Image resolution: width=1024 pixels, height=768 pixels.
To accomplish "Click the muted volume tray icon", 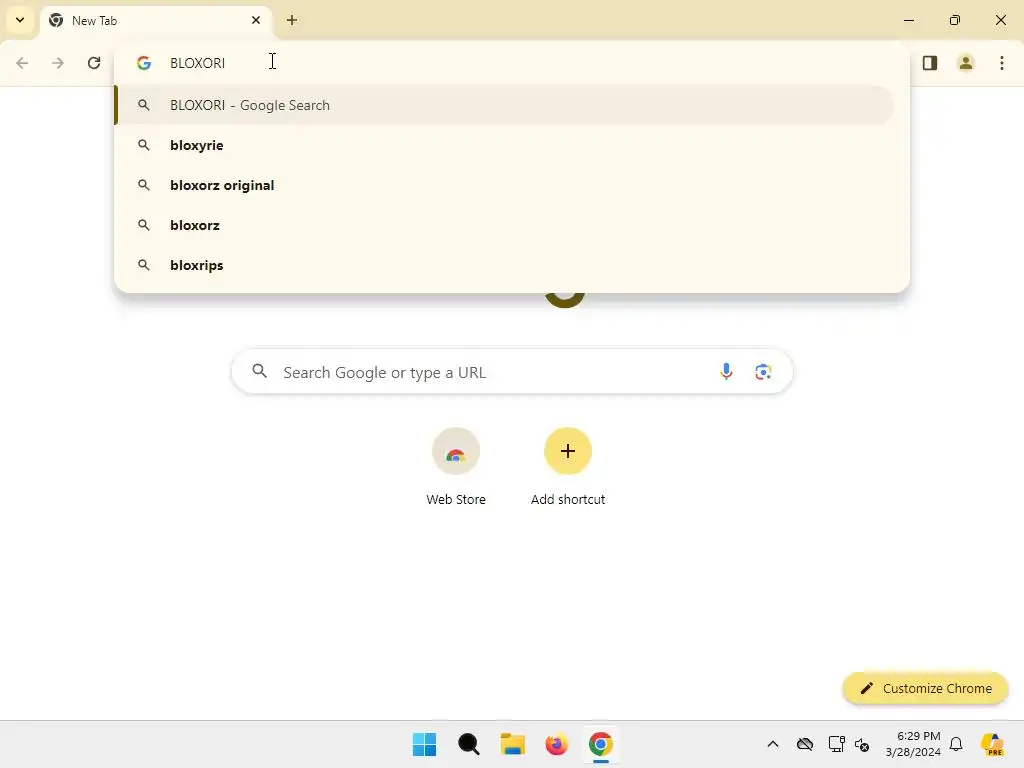I will click(x=862, y=744).
